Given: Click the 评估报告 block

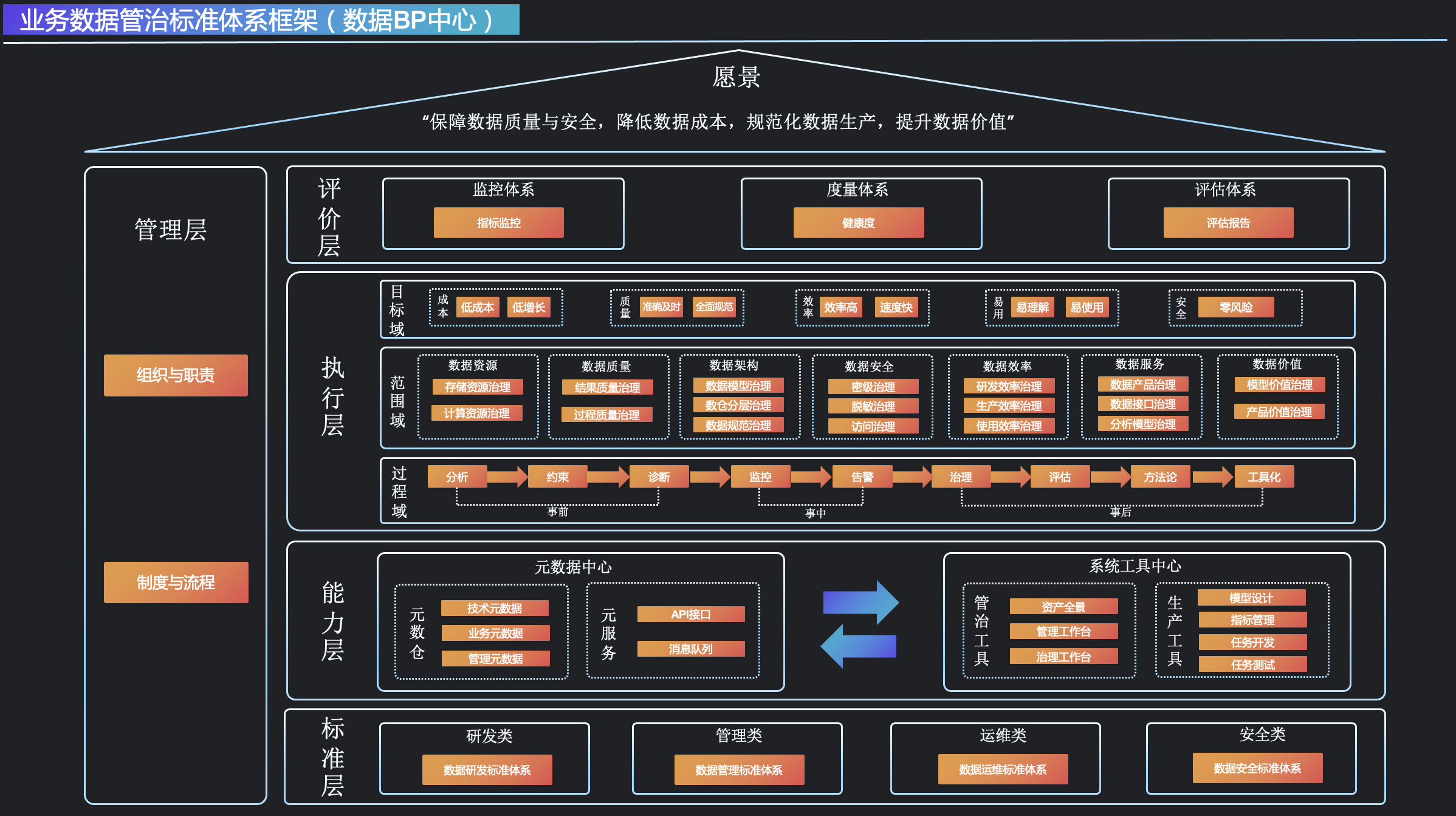Looking at the screenshot, I should (x=1228, y=223).
